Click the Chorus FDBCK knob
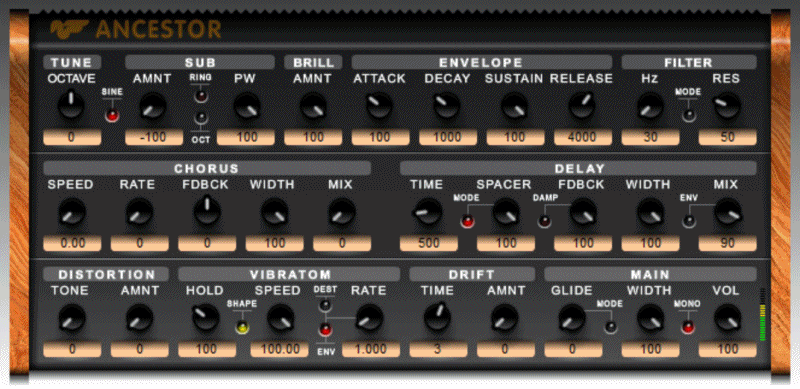This screenshot has width=800, height=389. tap(207, 211)
